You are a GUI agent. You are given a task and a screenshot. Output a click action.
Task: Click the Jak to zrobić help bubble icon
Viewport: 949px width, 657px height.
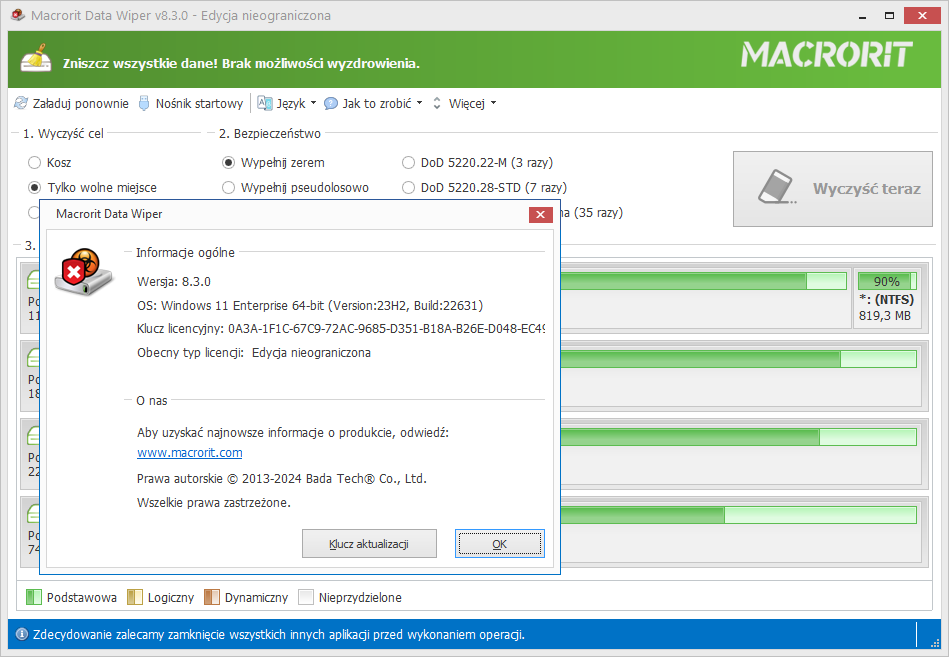click(x=330, y=103)
